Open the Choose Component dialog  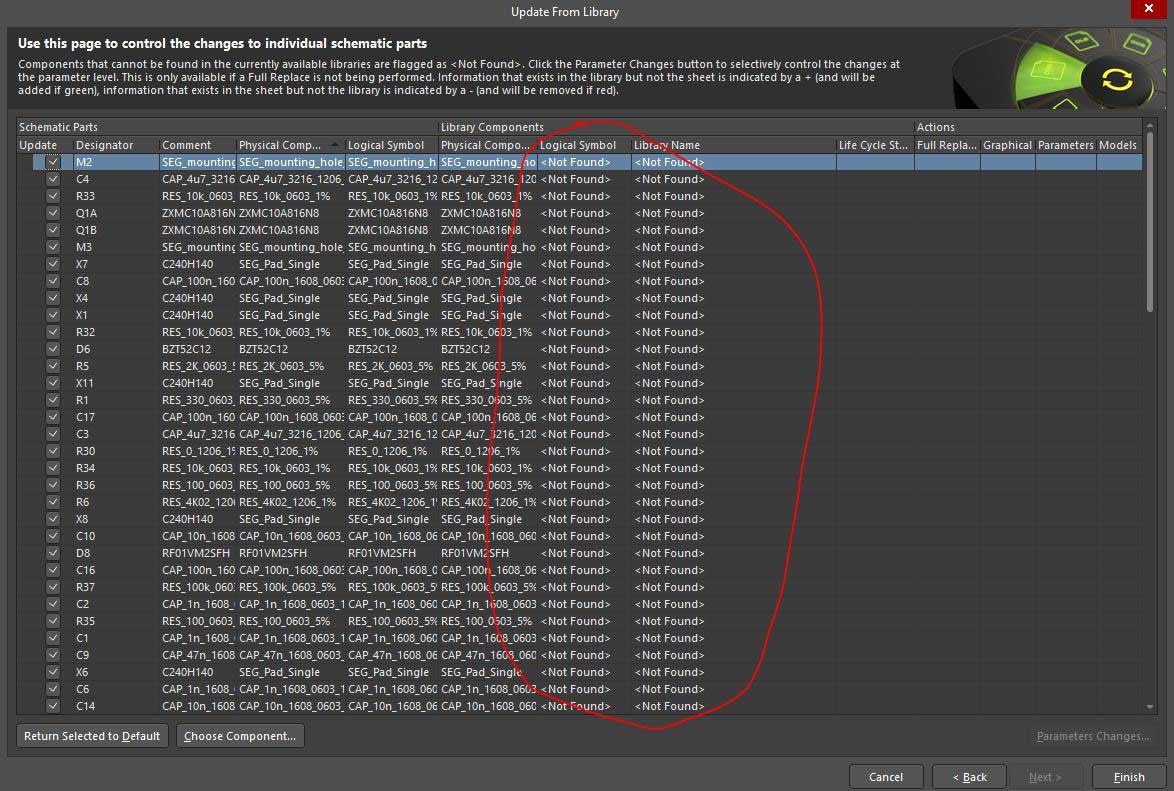(240, 736)
